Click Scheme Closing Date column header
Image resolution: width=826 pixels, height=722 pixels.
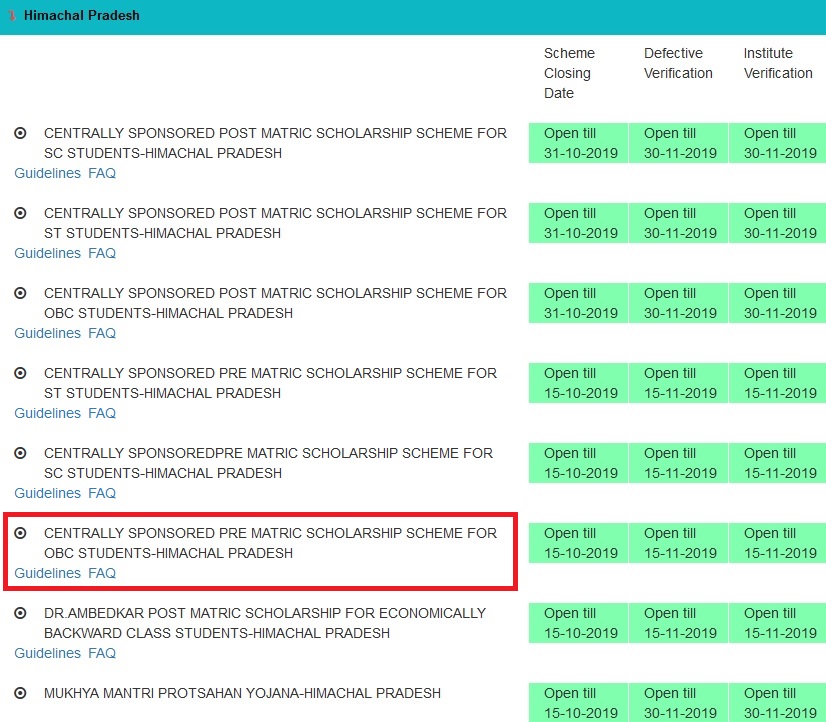pyautogui.click(x=569, y=73)
